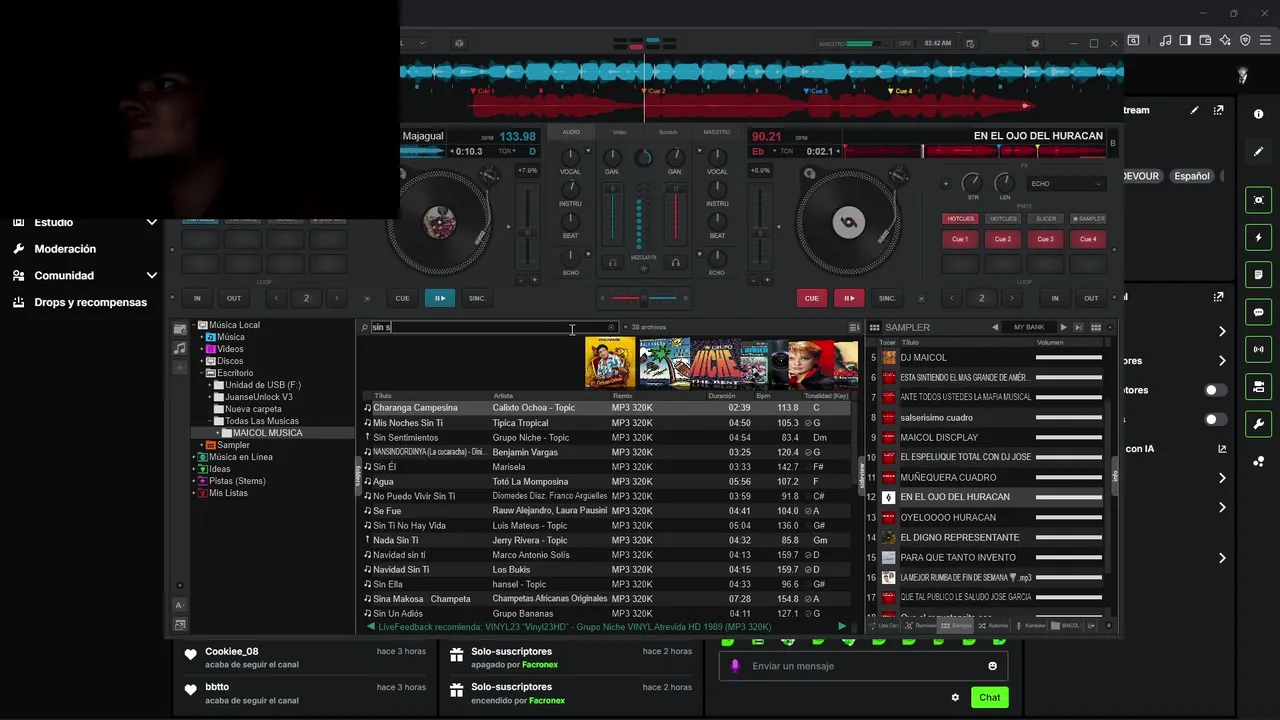Switch mixer to the Scratch tab

coord(667,132)
